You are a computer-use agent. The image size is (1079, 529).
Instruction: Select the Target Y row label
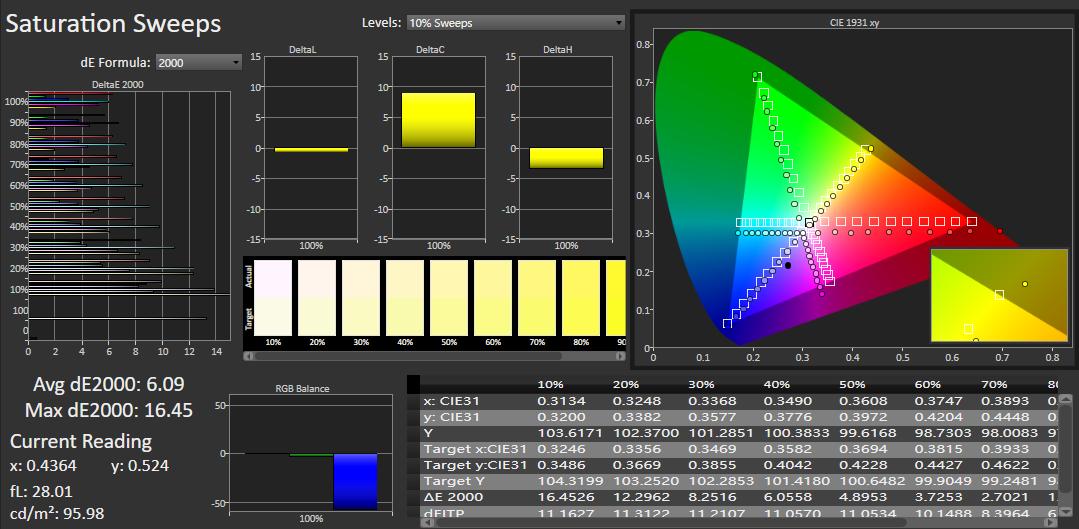tap(456, 481)
